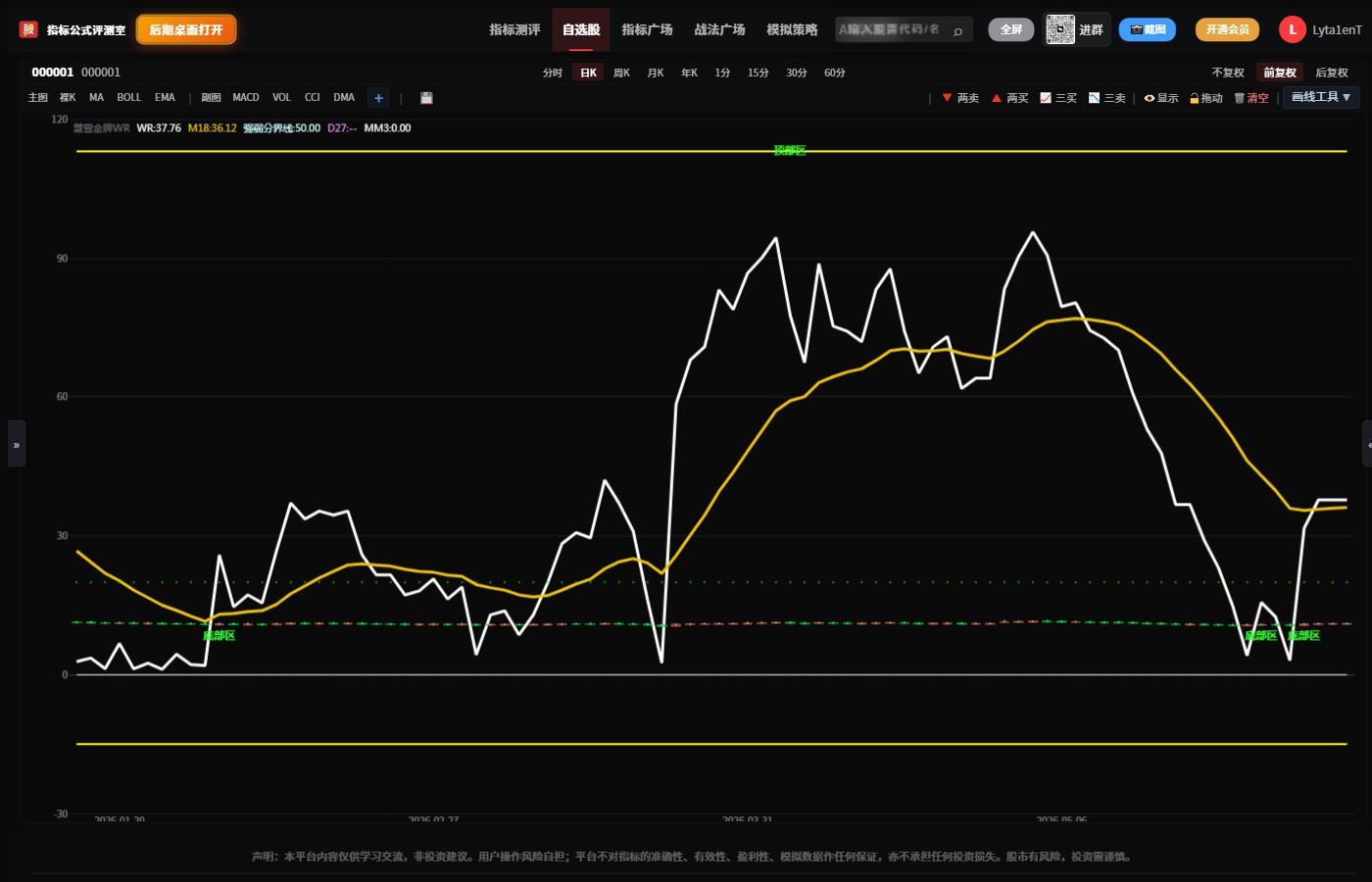Click the WR:37.76 indicator value
Screen dimensions: 1372x882
tap(159, 128)
